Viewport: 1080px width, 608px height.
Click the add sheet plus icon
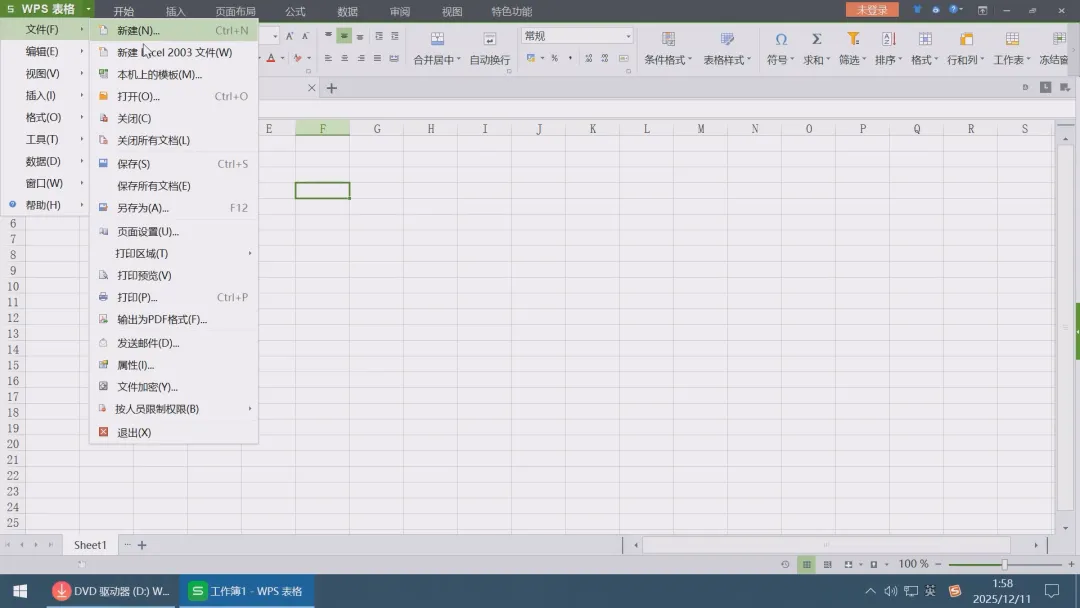142,545
